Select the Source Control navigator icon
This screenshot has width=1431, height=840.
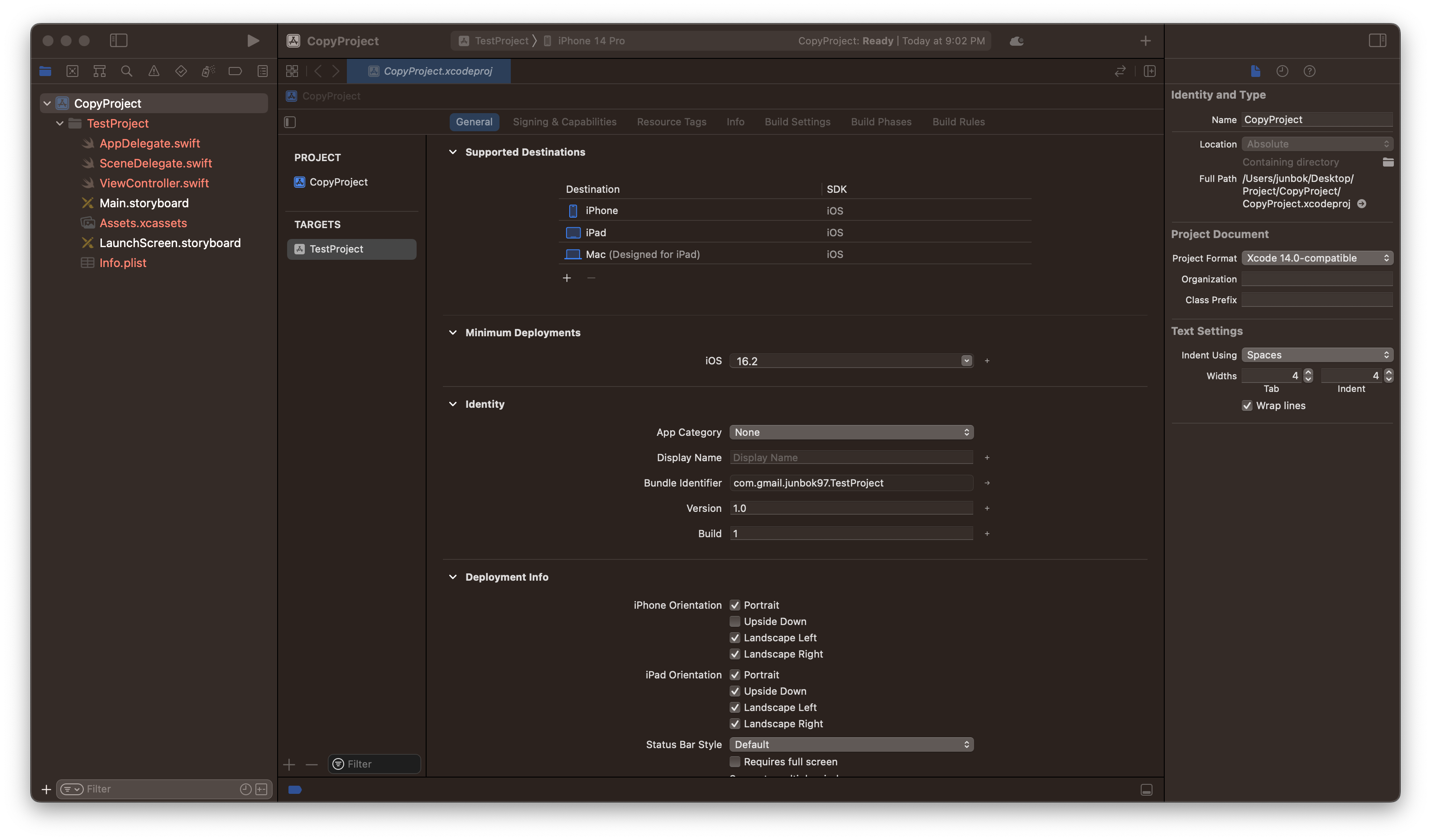[x=72, y=71]
